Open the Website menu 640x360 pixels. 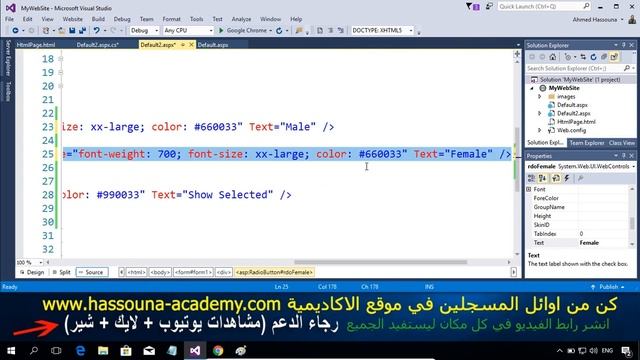click(x=73, y=19)
